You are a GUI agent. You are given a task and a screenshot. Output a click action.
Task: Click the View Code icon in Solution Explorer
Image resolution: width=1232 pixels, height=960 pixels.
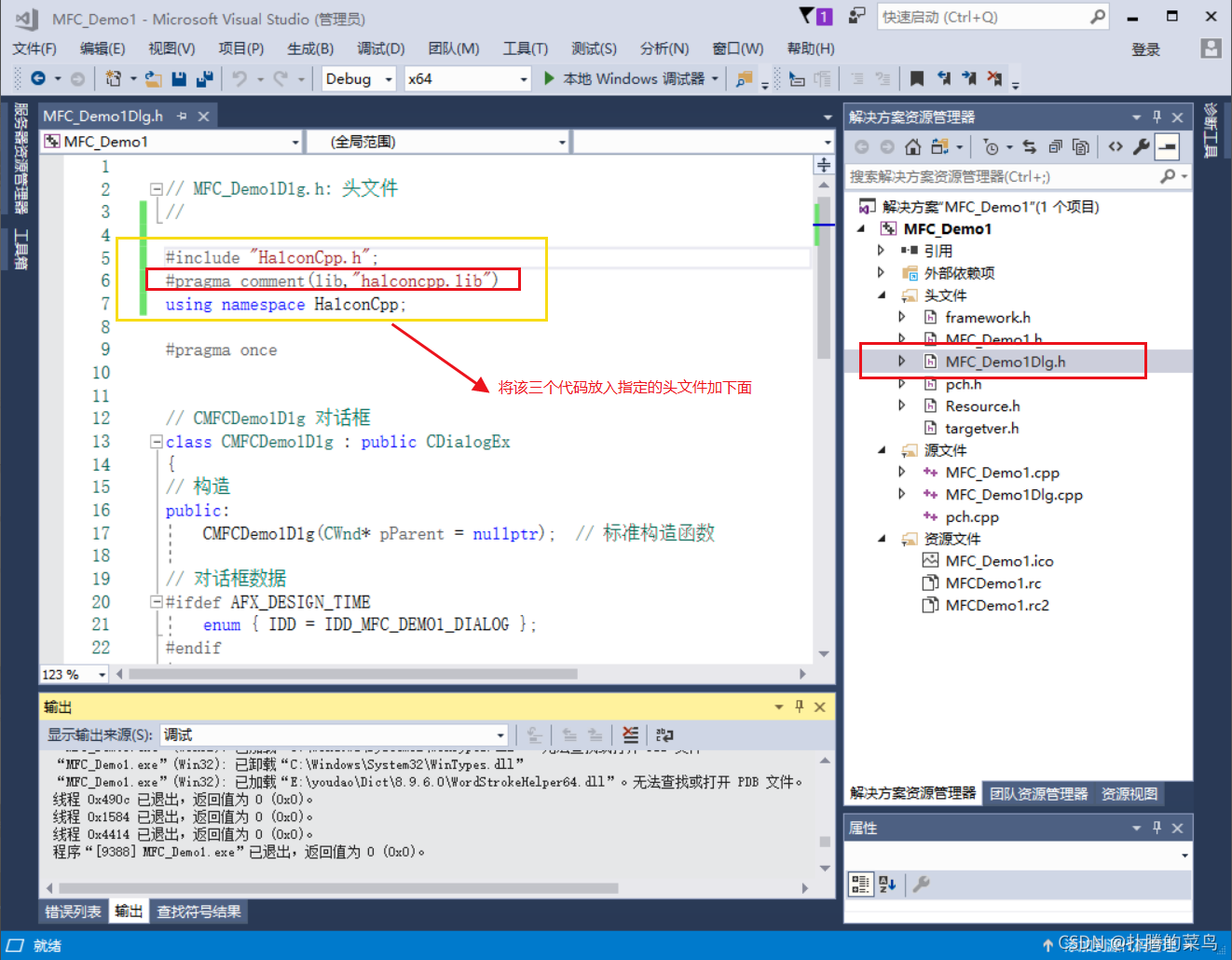pyautogui.click(x=1116, y=146)
